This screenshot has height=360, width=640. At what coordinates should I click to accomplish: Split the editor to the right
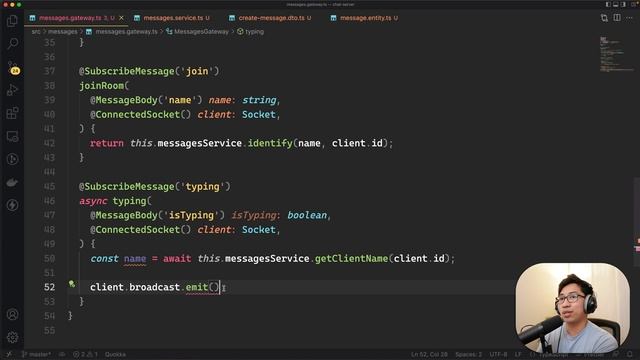point(617,18)
